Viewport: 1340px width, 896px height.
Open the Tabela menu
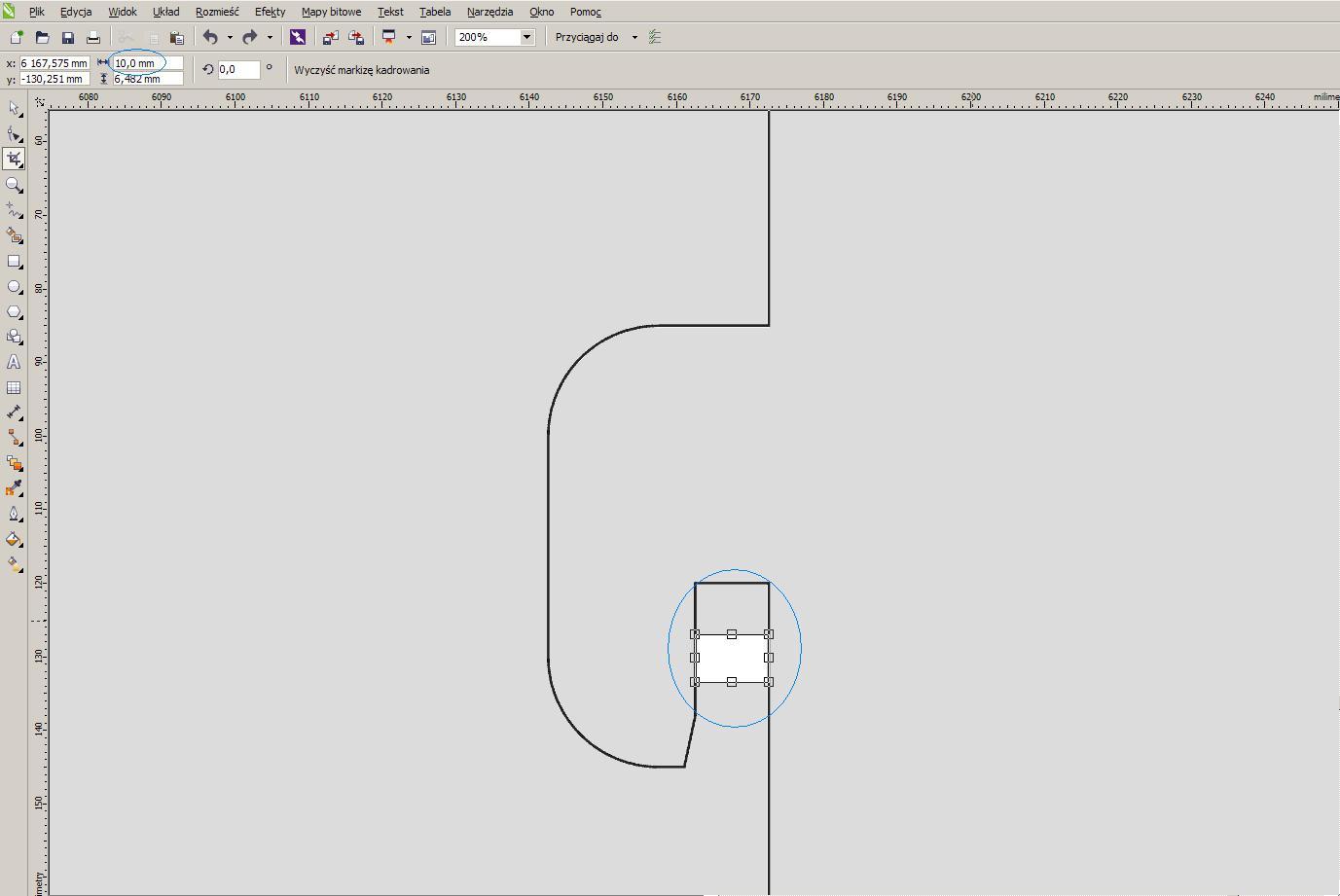(435, 12)
